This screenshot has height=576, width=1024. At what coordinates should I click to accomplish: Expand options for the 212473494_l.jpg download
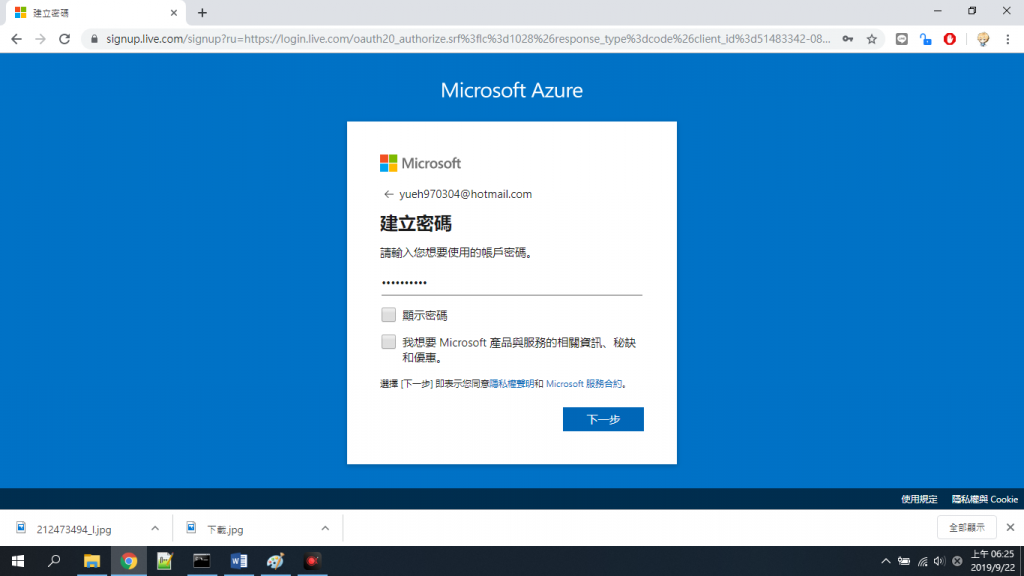click(x=155, y=528)
